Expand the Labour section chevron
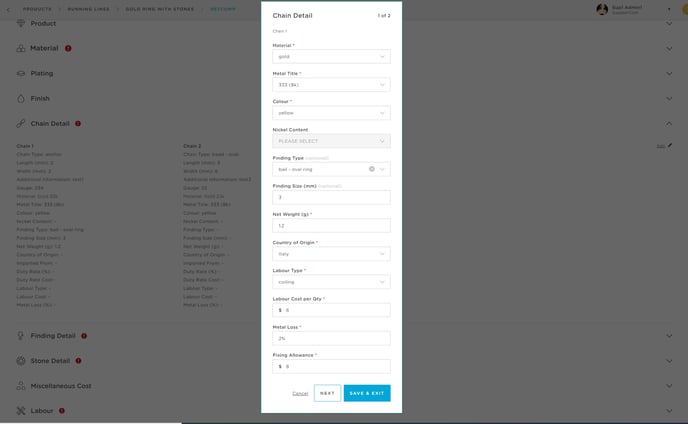Image resolution: width=688 pixels, height=424 pixels. coord(669,411)
